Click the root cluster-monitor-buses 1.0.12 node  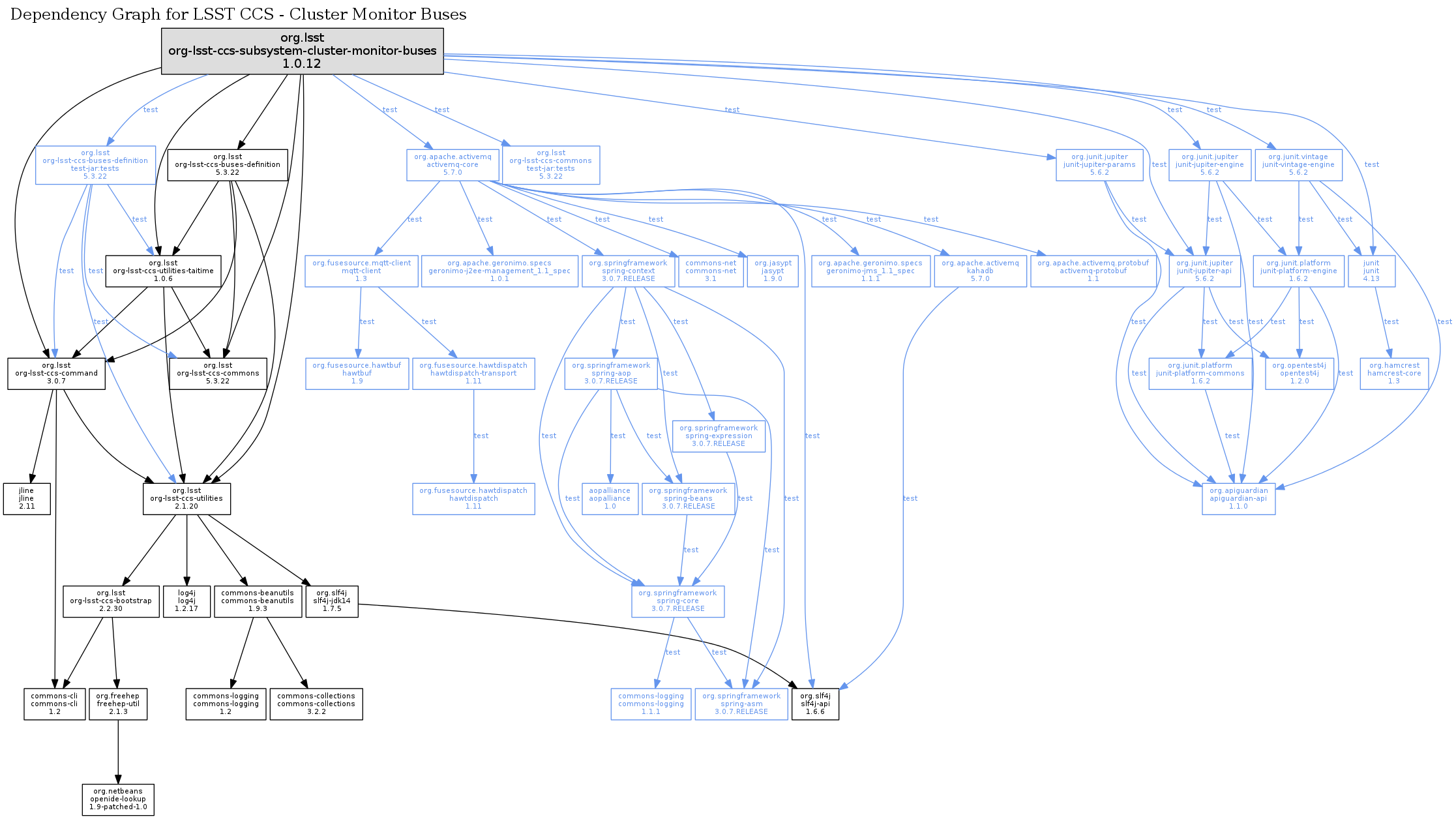click(x=302, y=51)
